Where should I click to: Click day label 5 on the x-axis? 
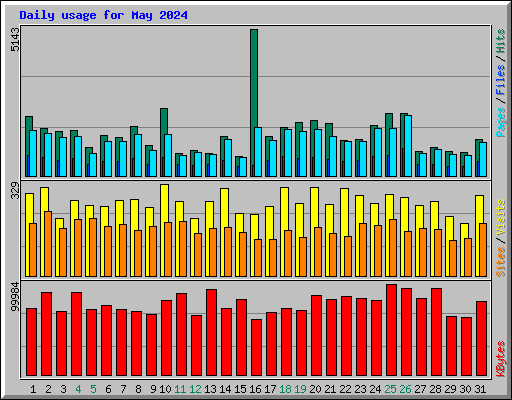click(93, 389)
